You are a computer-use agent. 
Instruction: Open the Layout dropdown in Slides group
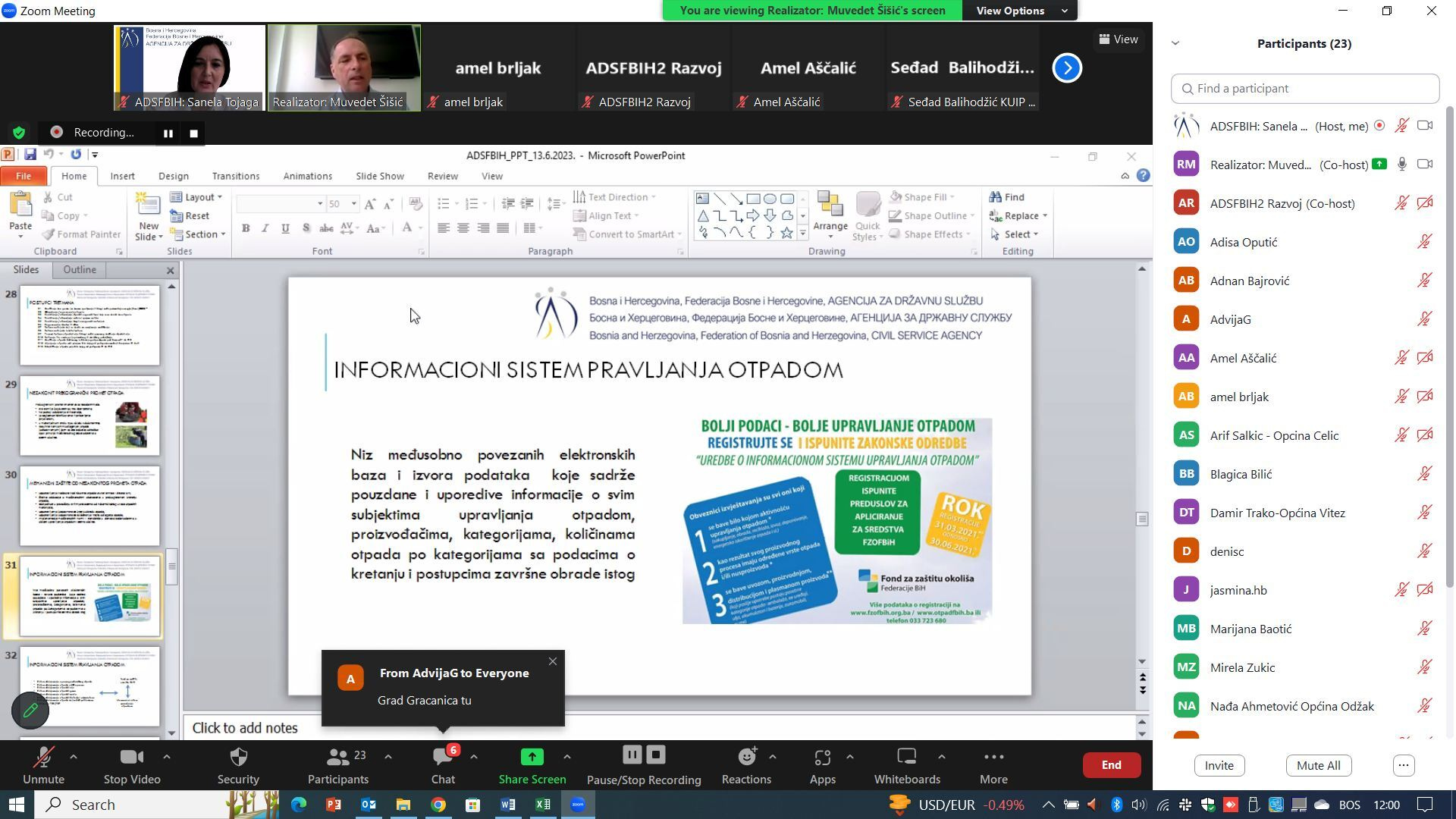pos(196,197)
